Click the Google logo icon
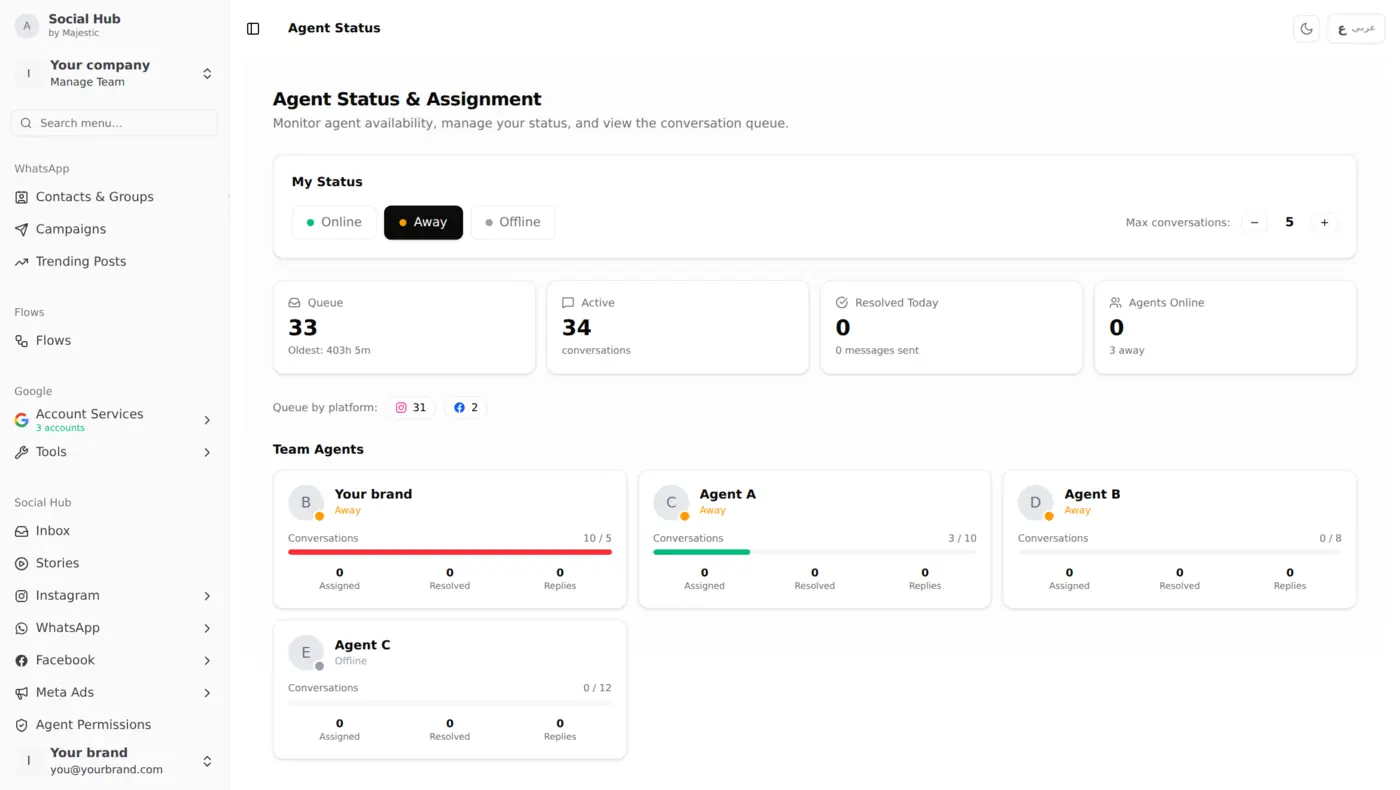This screenshot has width=1400, height=790. point(21,420)
